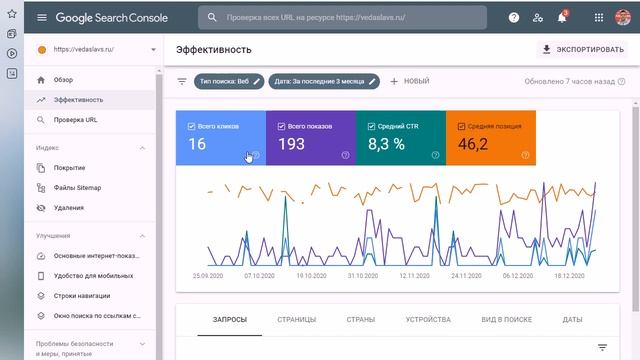
Task: Open Удобство для мобильных in sidebar
Action: coord(90,276)
